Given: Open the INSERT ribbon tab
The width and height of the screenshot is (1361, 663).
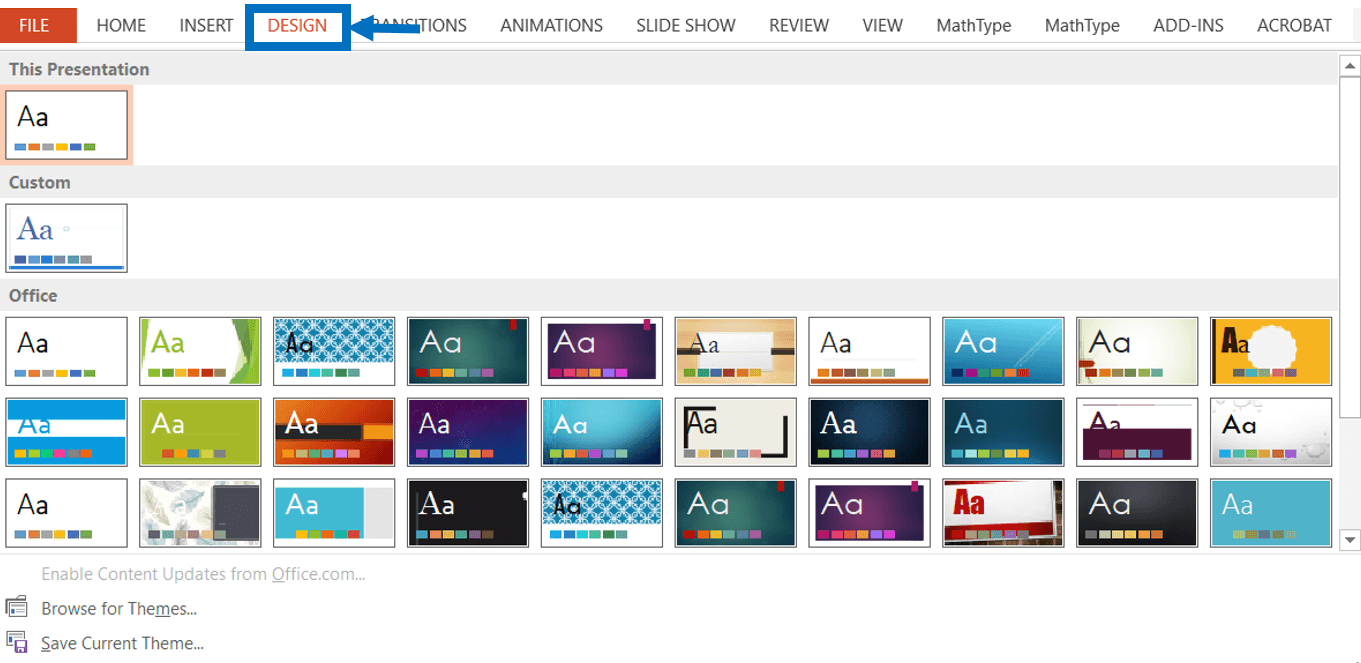Looking at the screenshot, I should tap(206, 25).
